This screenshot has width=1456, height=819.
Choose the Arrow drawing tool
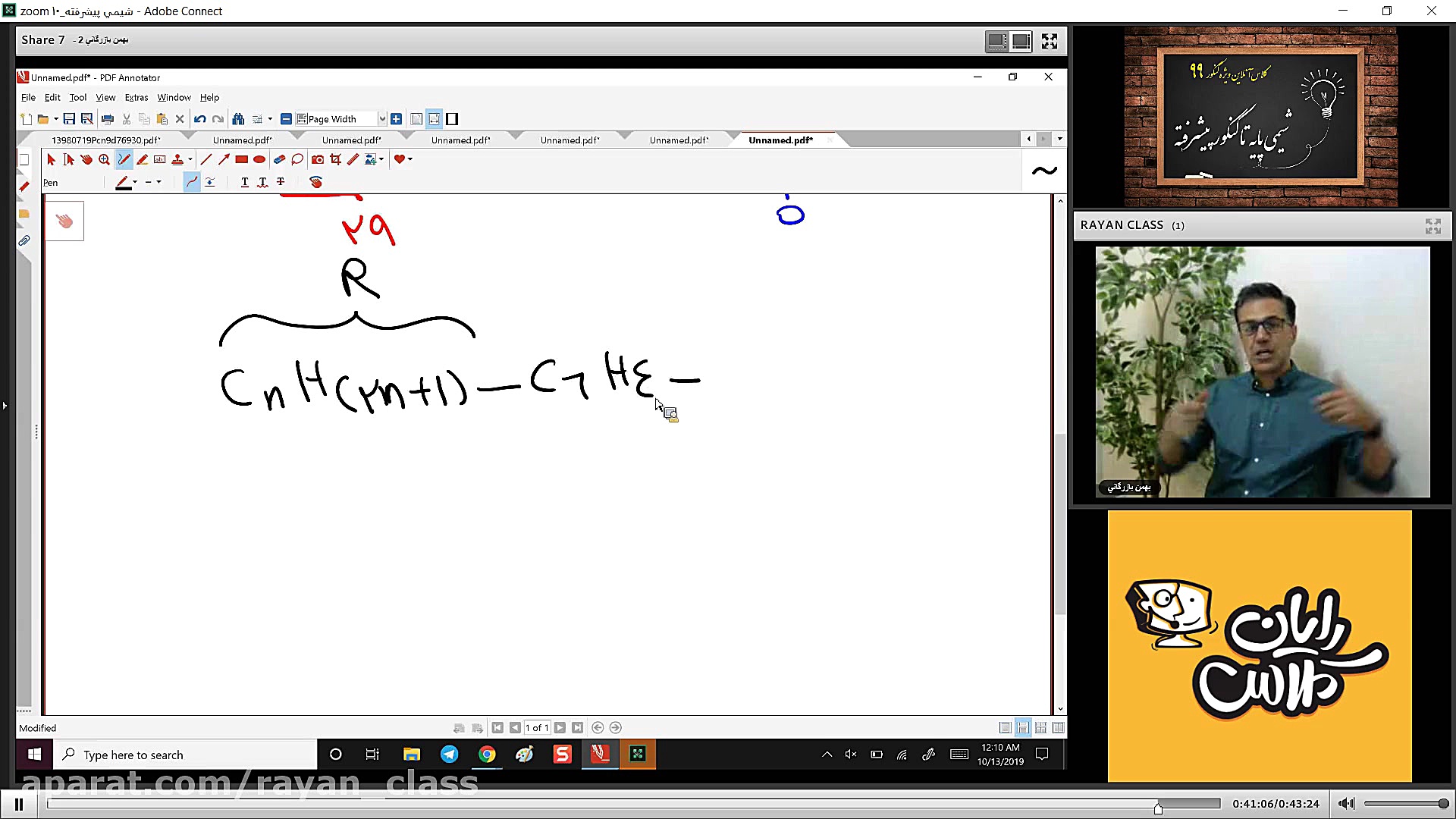tap(224, 159)
